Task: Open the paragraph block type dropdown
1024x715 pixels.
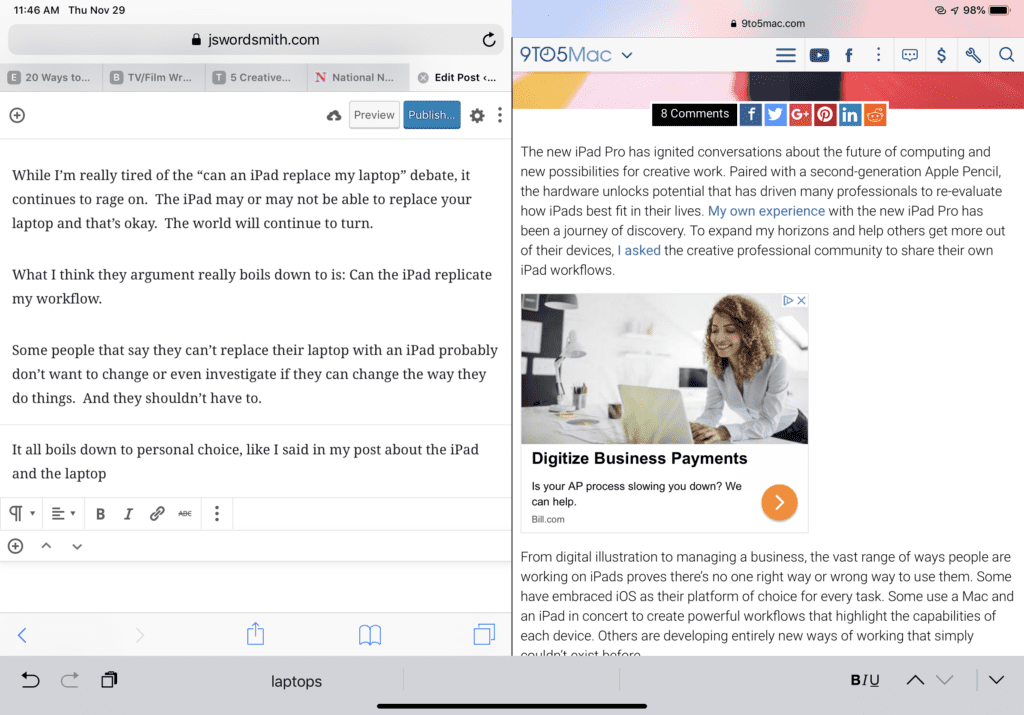Action: tap(22, 514)
